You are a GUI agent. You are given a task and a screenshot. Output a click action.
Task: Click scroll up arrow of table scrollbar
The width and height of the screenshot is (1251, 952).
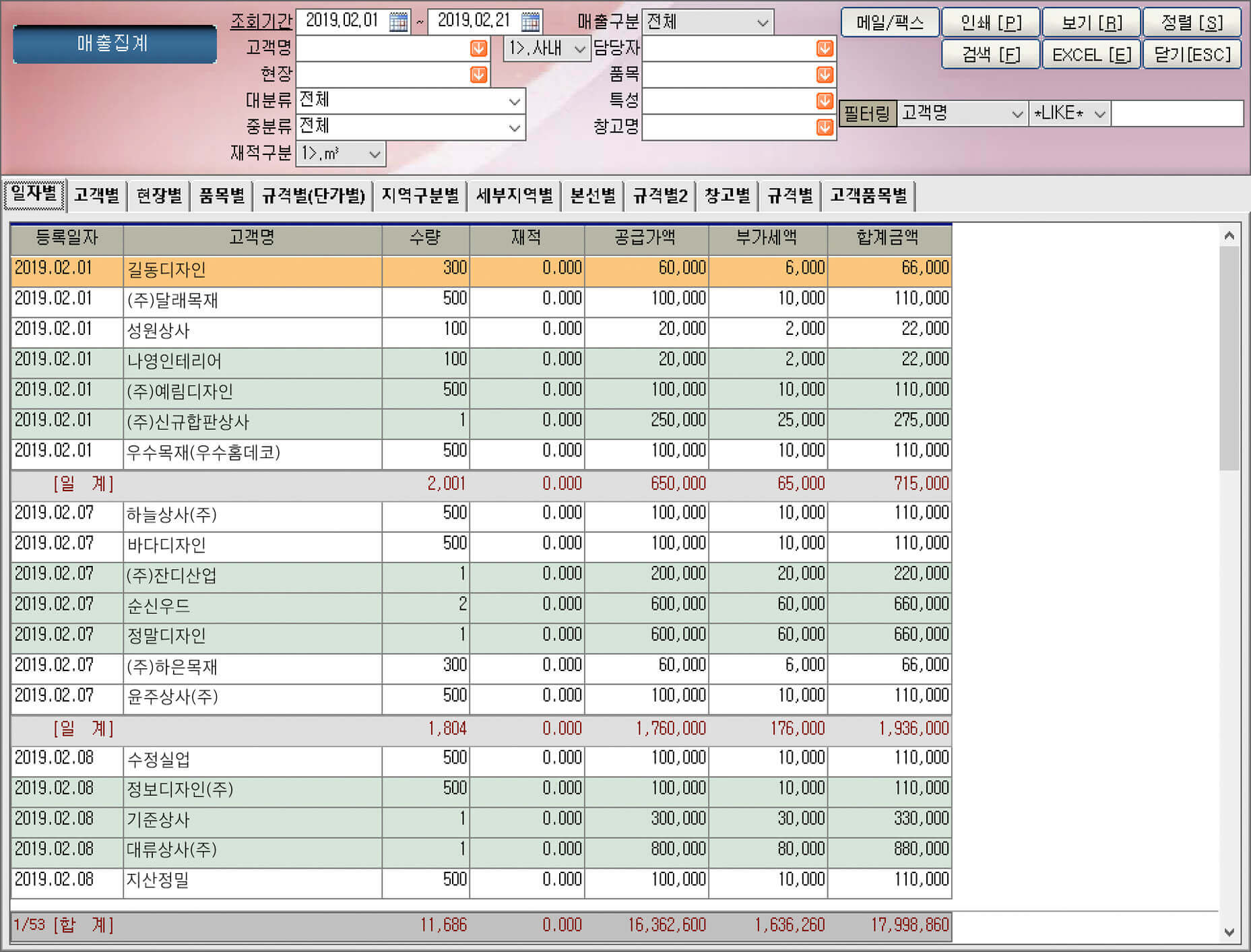[x=1229, y=235]
